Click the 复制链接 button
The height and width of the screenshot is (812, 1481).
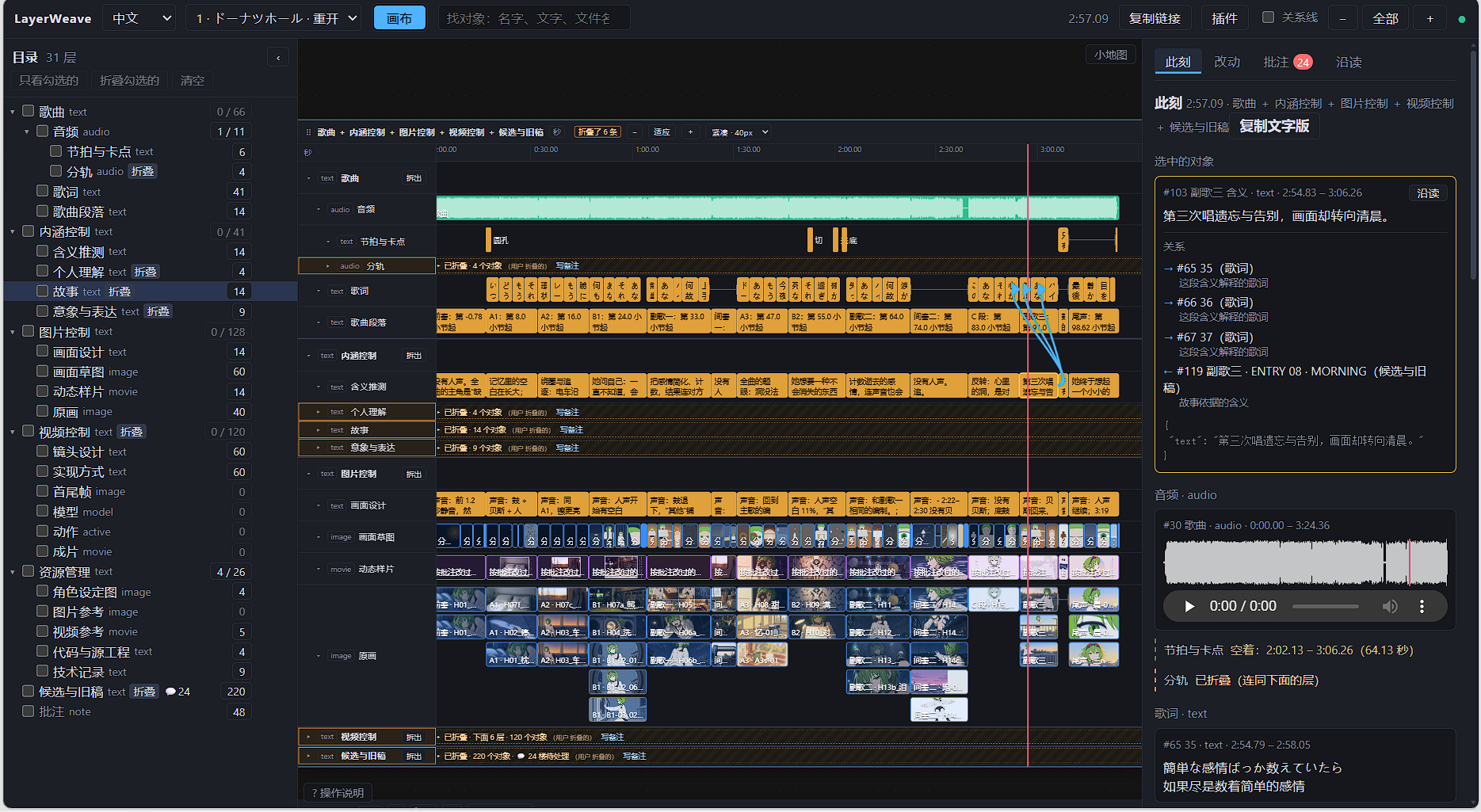[1155, 18]
